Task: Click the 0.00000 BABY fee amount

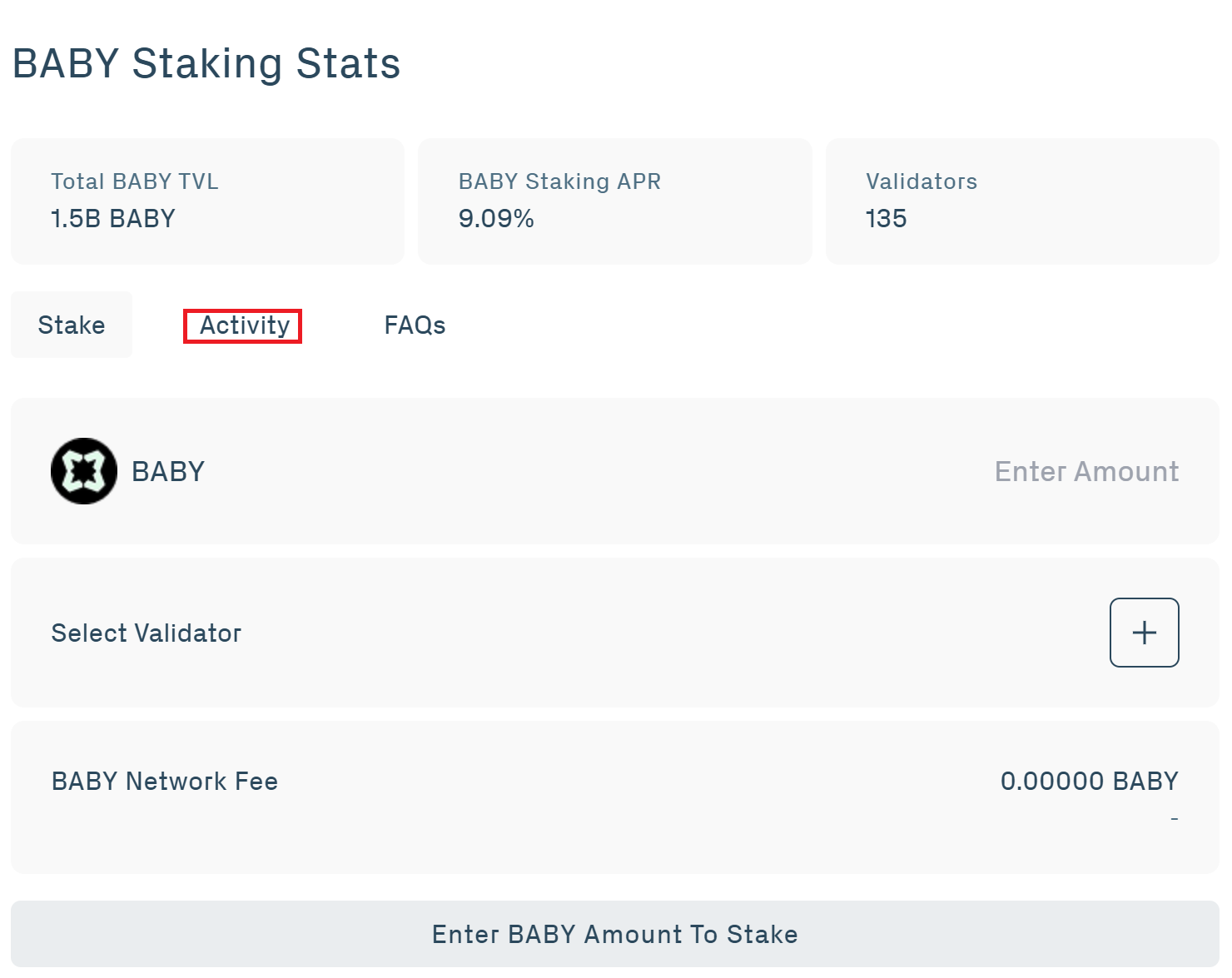Action: tap(1089, 781)
